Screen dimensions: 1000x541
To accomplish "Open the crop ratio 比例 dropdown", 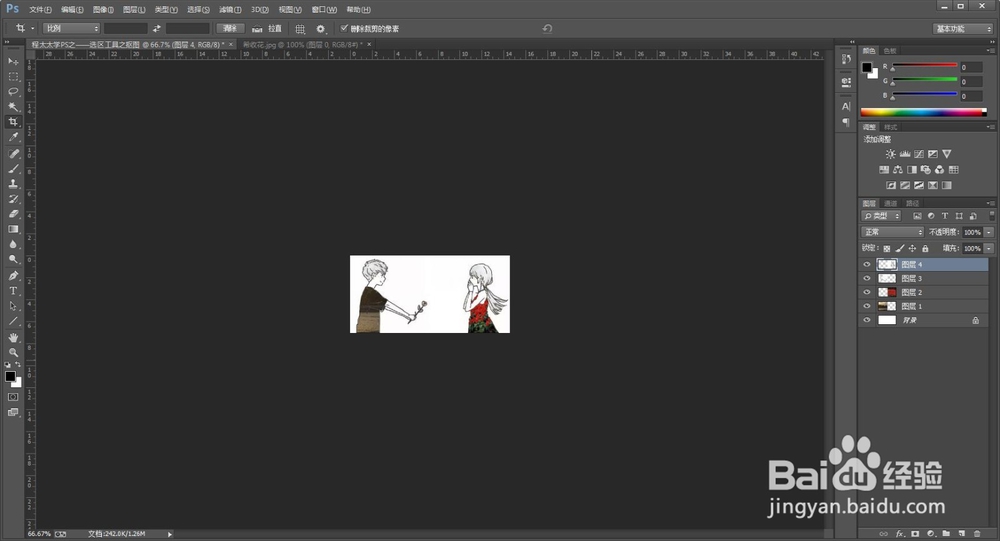I will [71, 28].
